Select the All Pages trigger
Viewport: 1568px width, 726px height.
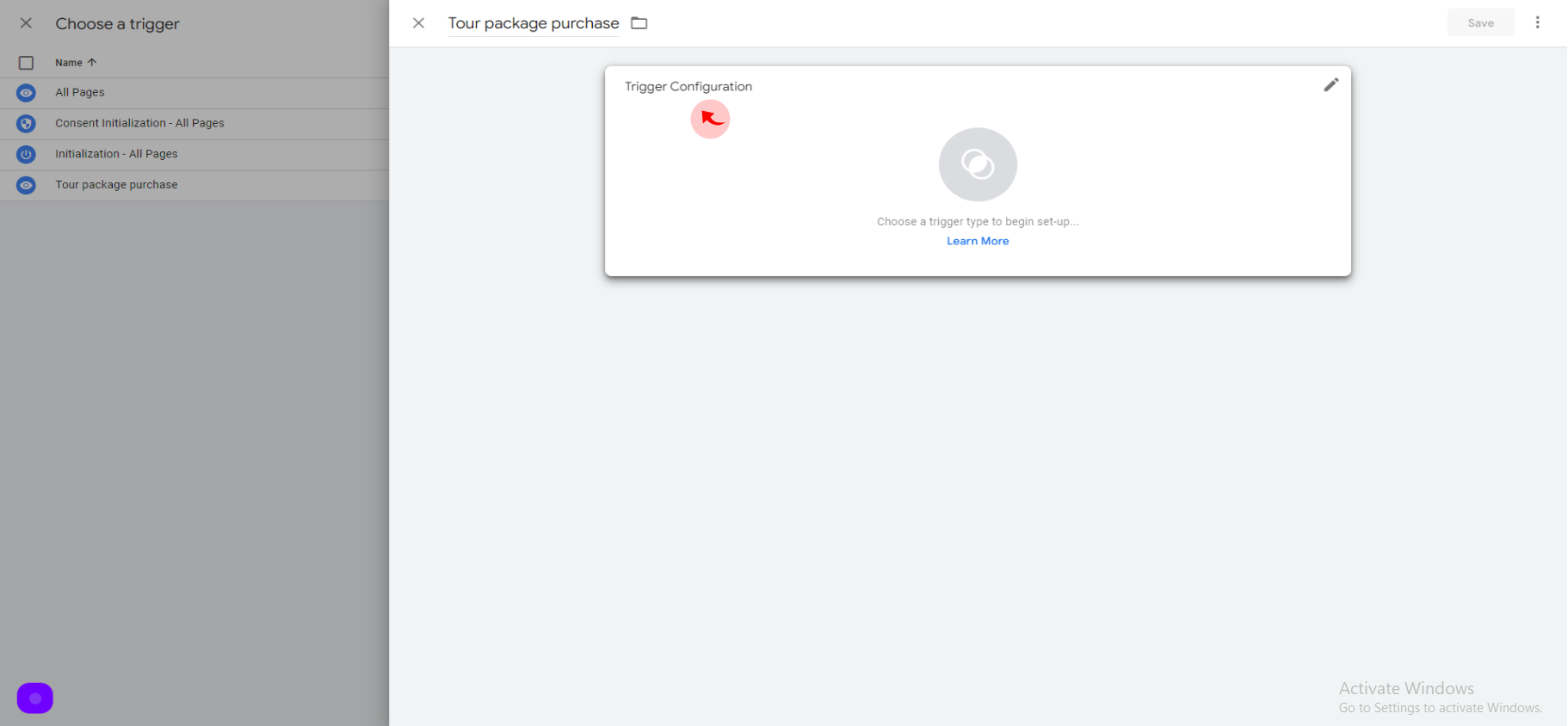click(194, 93)
